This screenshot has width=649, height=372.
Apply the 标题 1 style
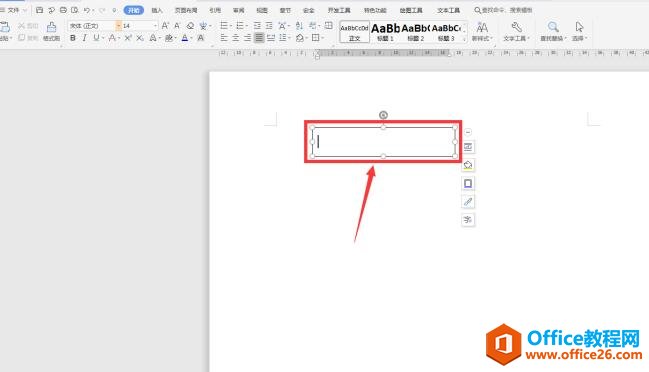click(x=385, y=31)
